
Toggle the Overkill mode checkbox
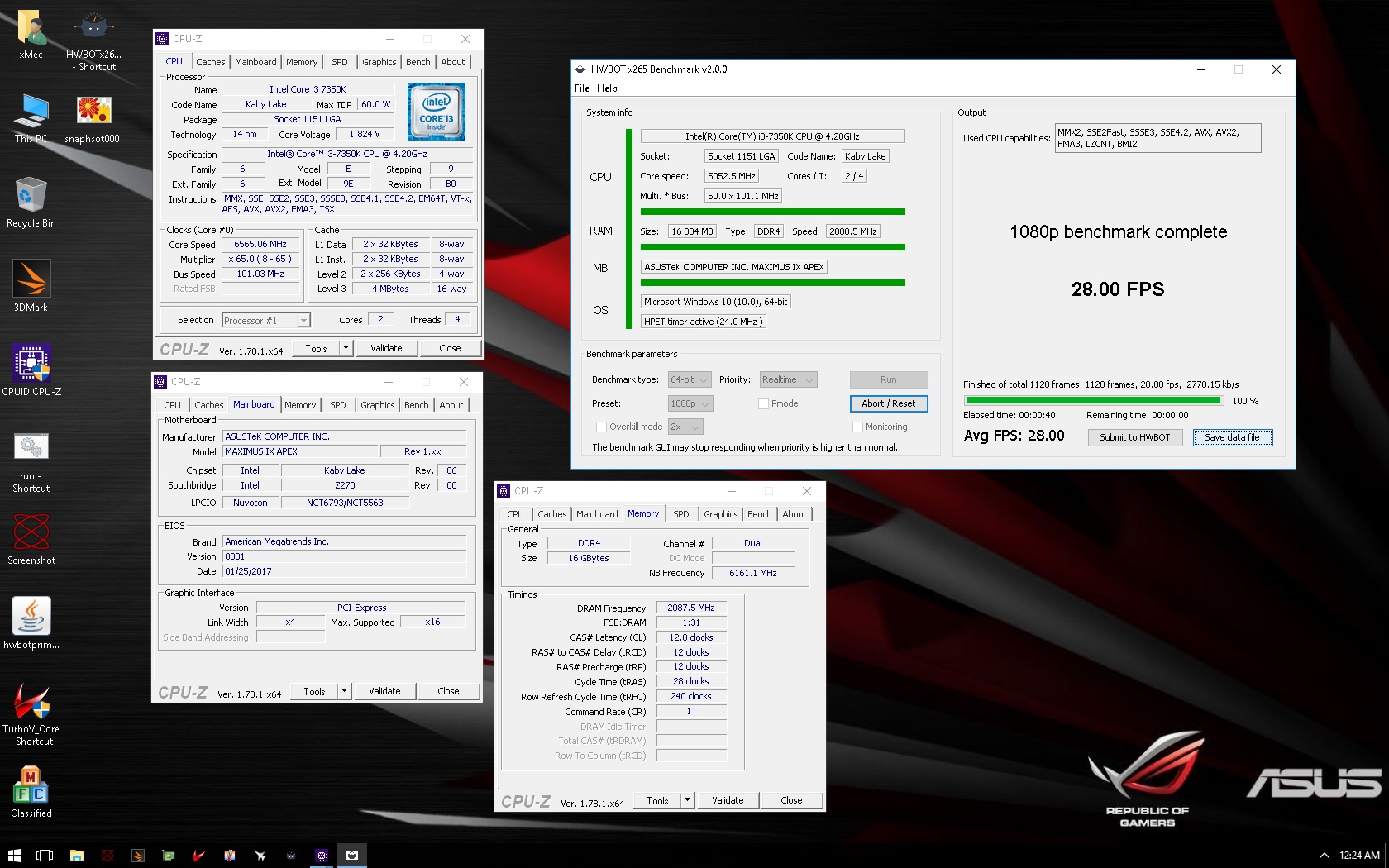coord(601,427)
